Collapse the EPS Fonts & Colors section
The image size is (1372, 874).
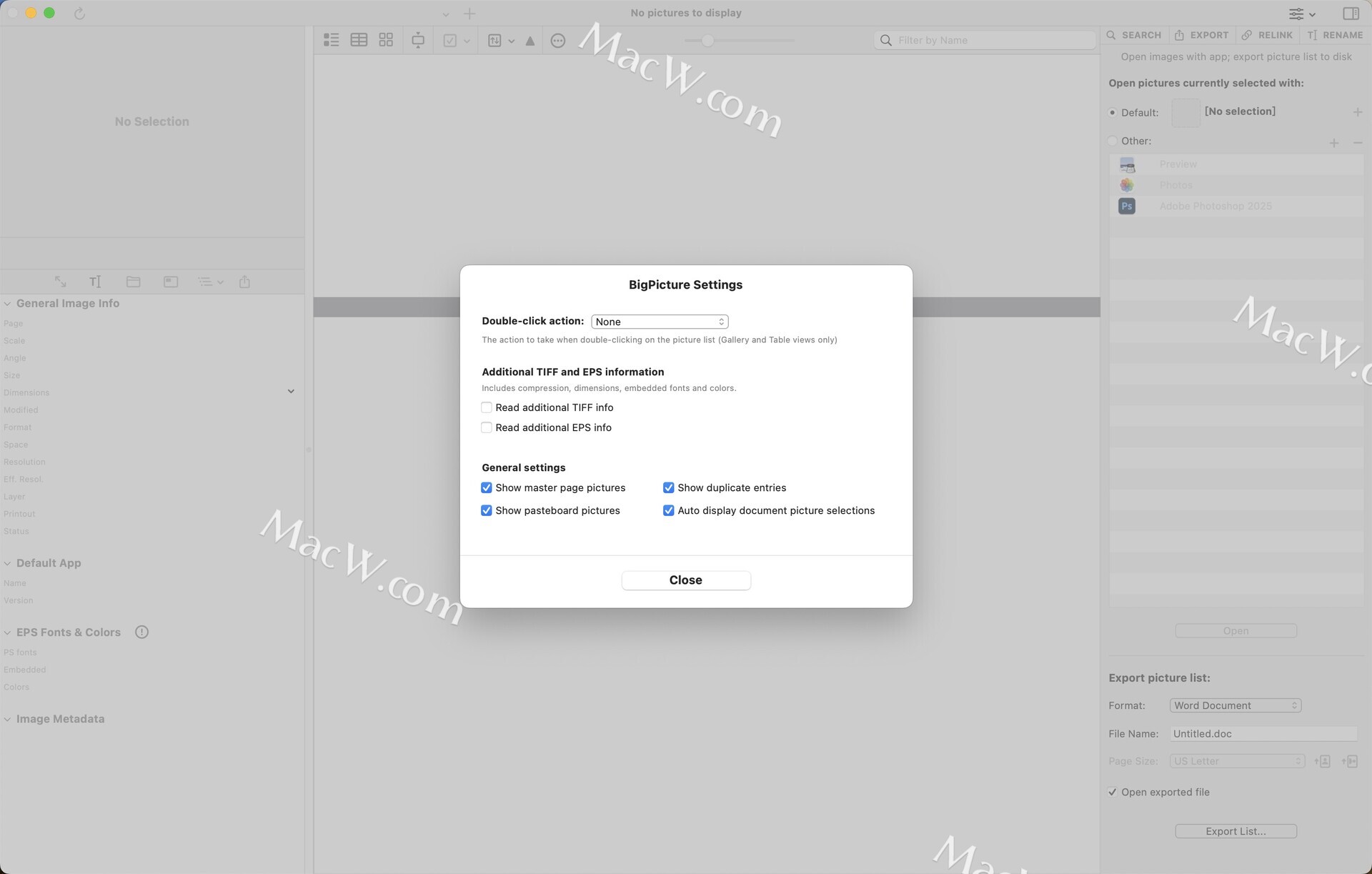click(x=7, y=632)
